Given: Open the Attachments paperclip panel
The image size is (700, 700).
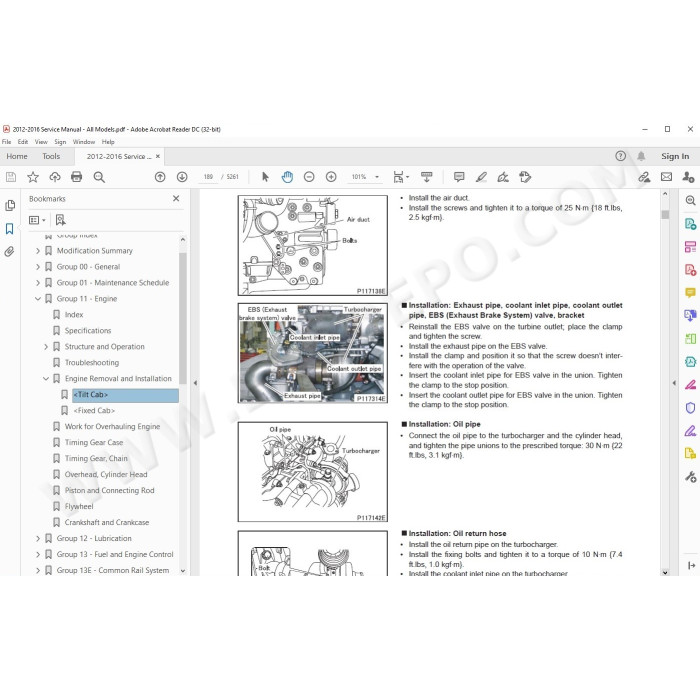Looking at the screenshot, I should pyautogui.click(x=10, y=252).
